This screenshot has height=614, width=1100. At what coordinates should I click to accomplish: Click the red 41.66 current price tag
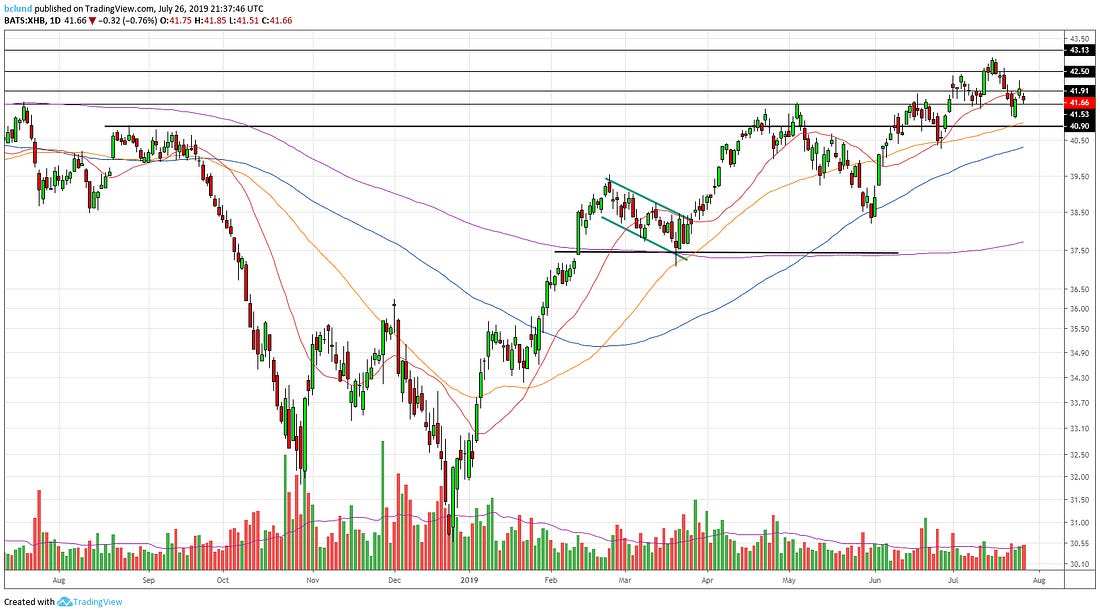(1079, 103)
